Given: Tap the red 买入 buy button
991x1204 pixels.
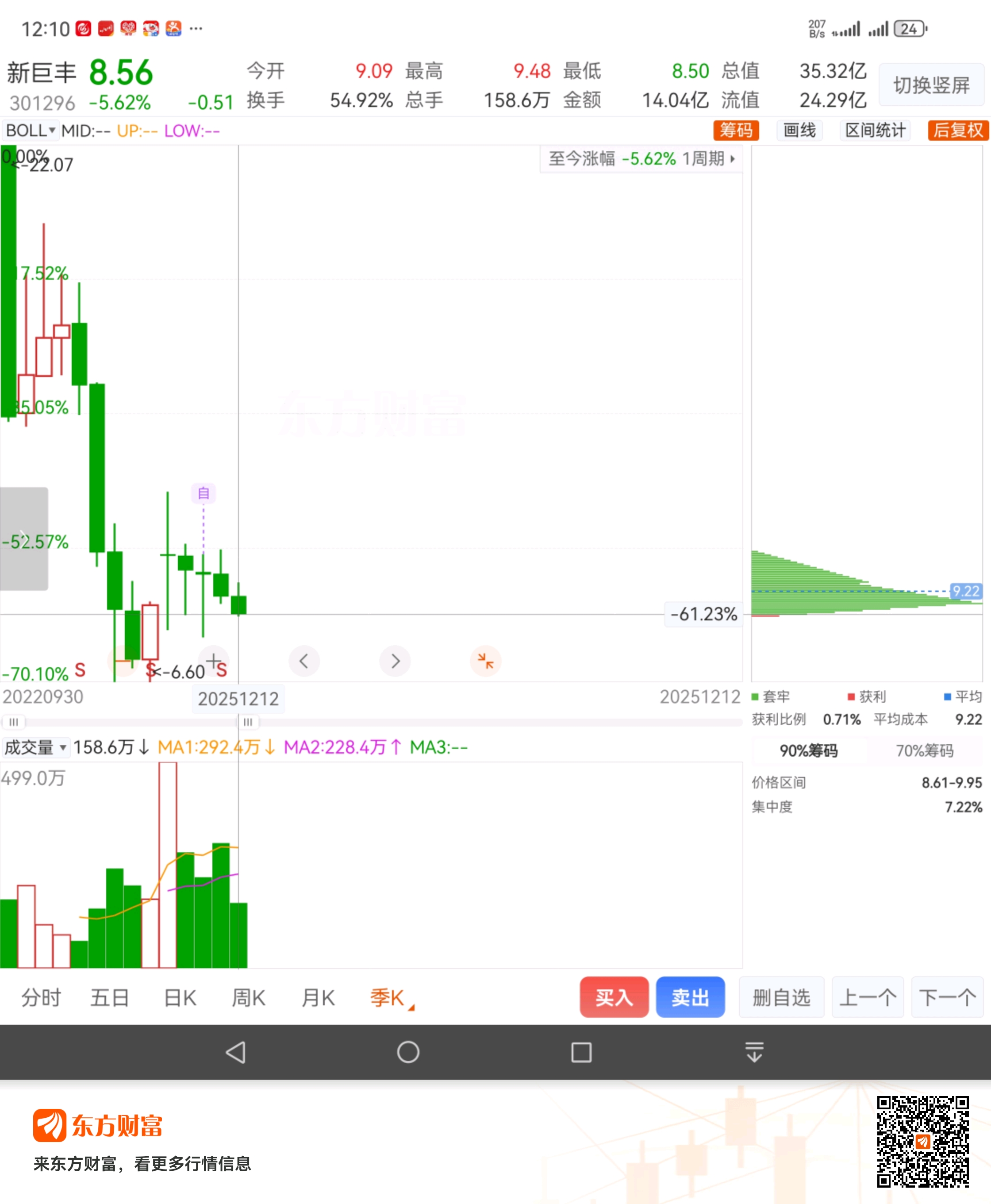Looking at the screenshot, I should [614, 997].
